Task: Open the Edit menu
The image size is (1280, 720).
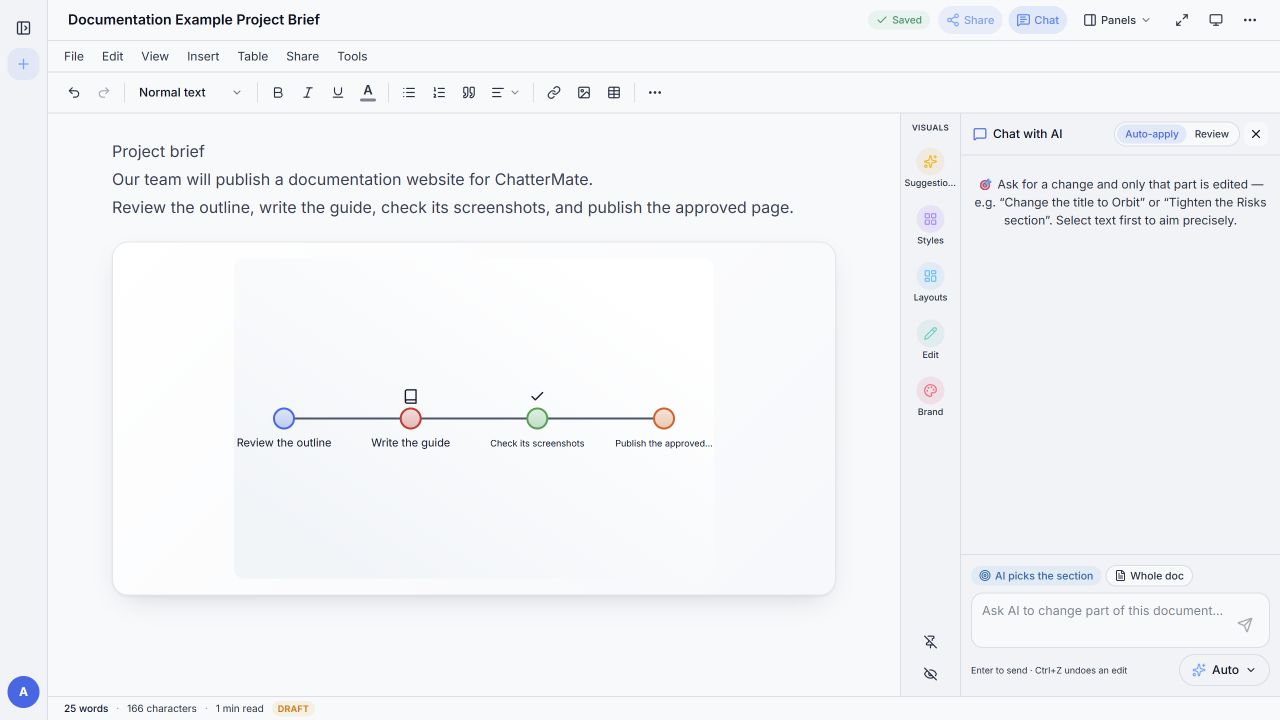Action: point(113,56)
